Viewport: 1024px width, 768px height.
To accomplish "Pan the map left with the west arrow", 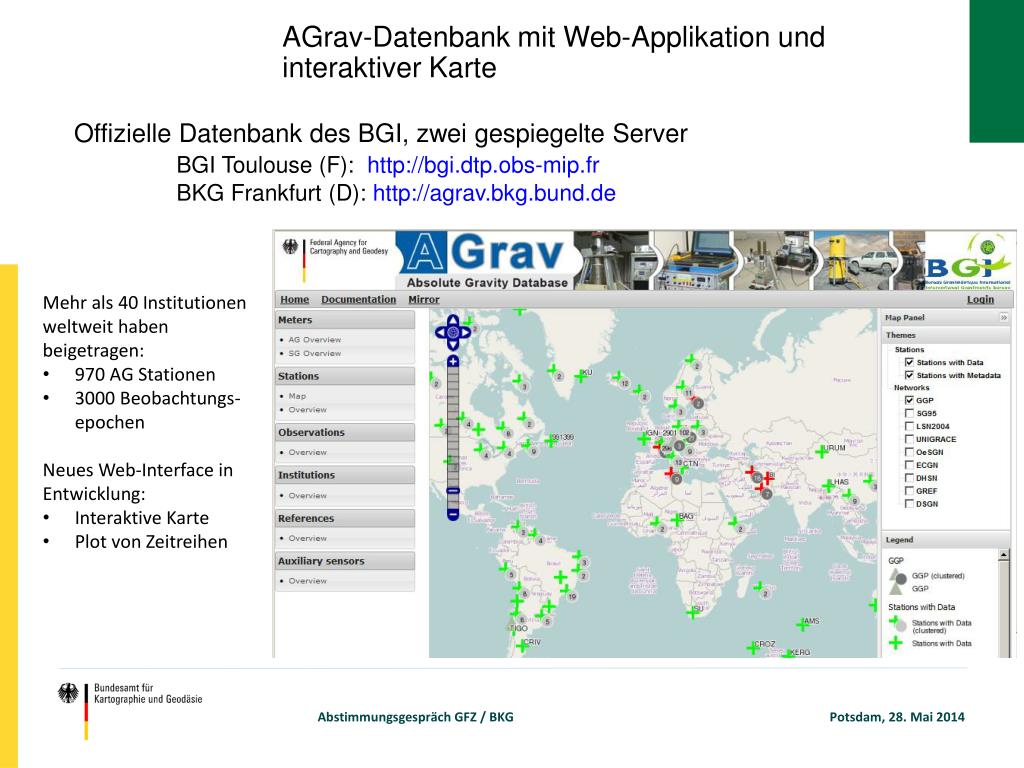I will [440, 332].
